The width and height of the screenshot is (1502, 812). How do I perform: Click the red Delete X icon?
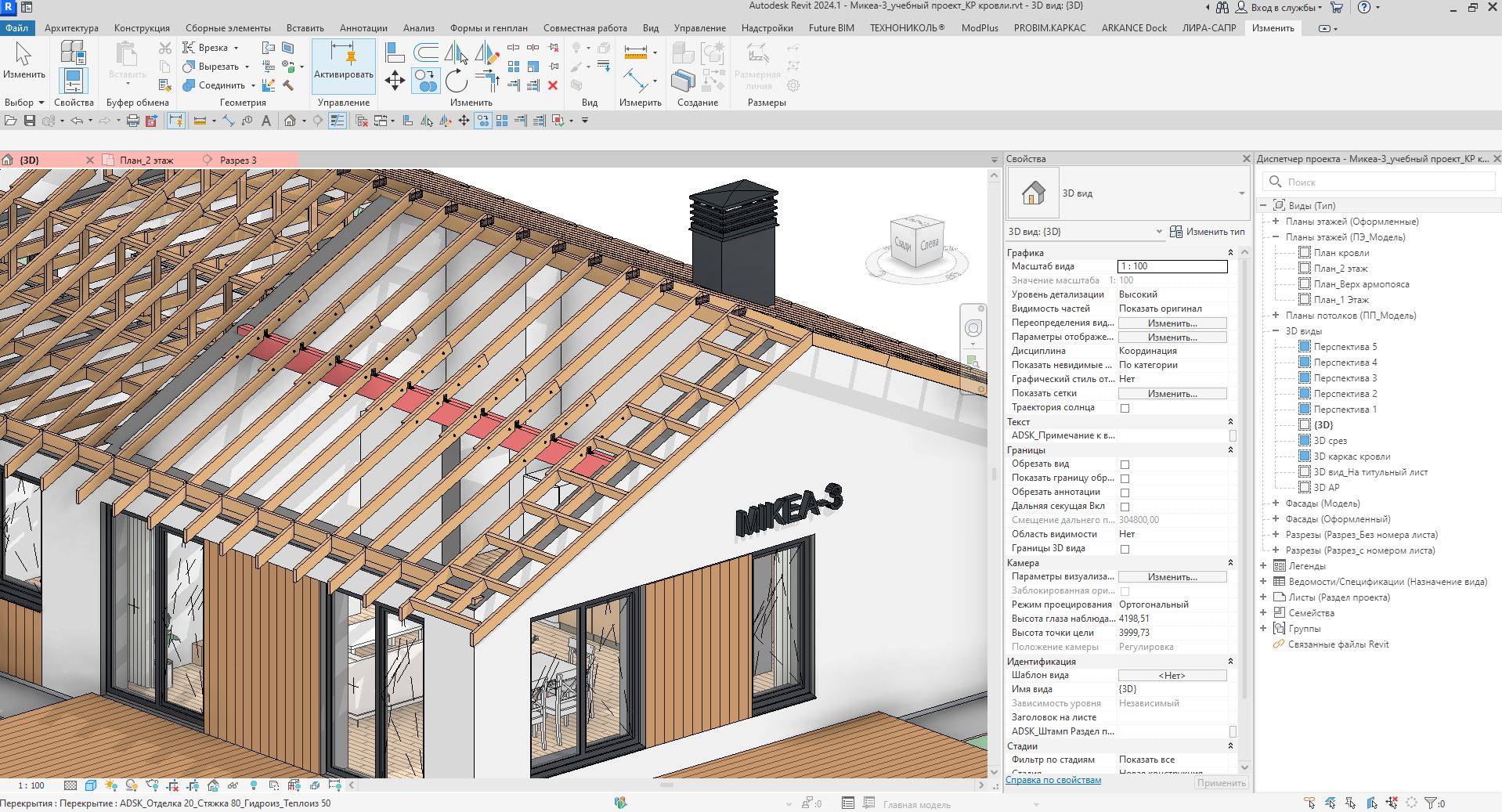pos(553,85)
